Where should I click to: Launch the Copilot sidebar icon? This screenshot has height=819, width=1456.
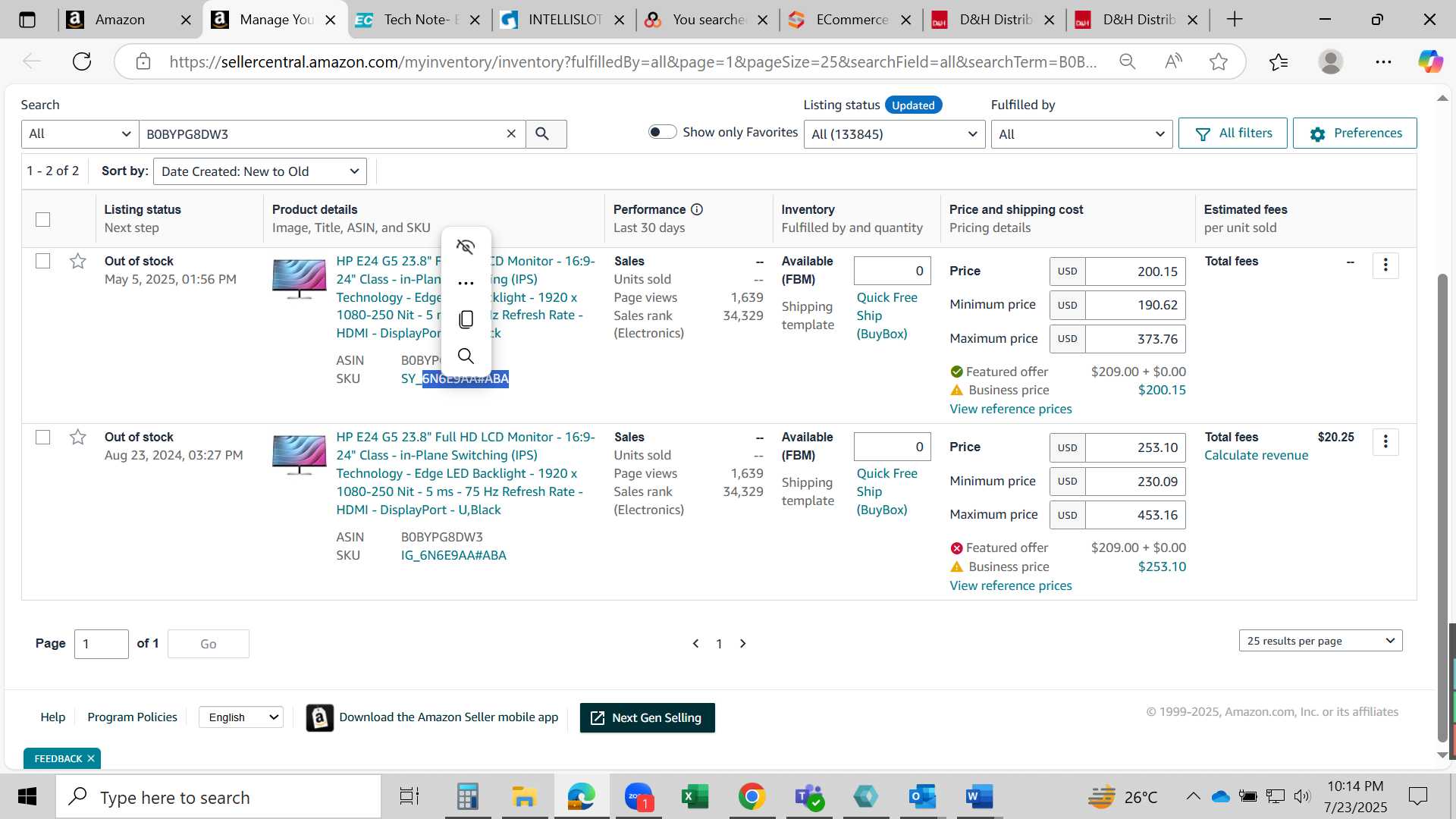[1430, 61]
